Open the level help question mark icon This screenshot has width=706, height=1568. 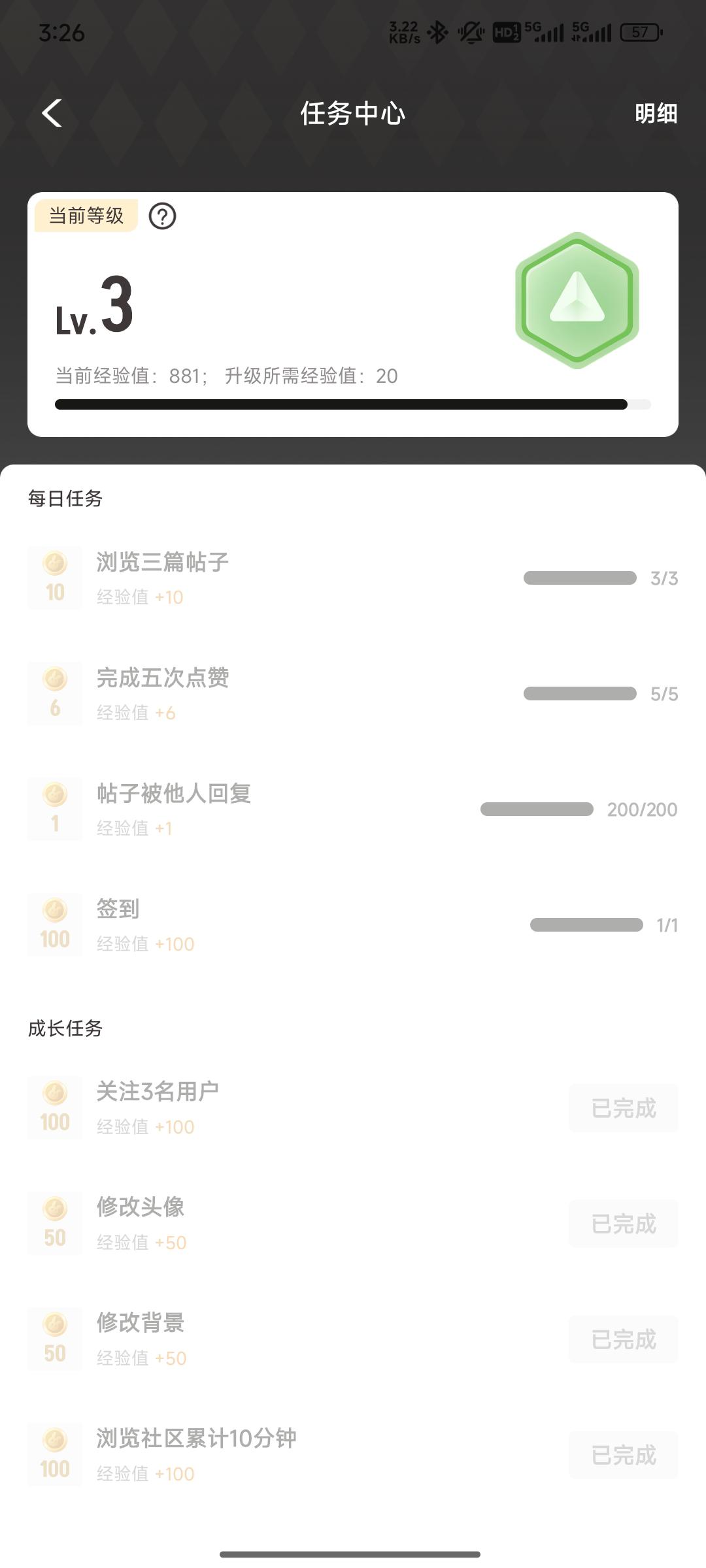(162, 216)
